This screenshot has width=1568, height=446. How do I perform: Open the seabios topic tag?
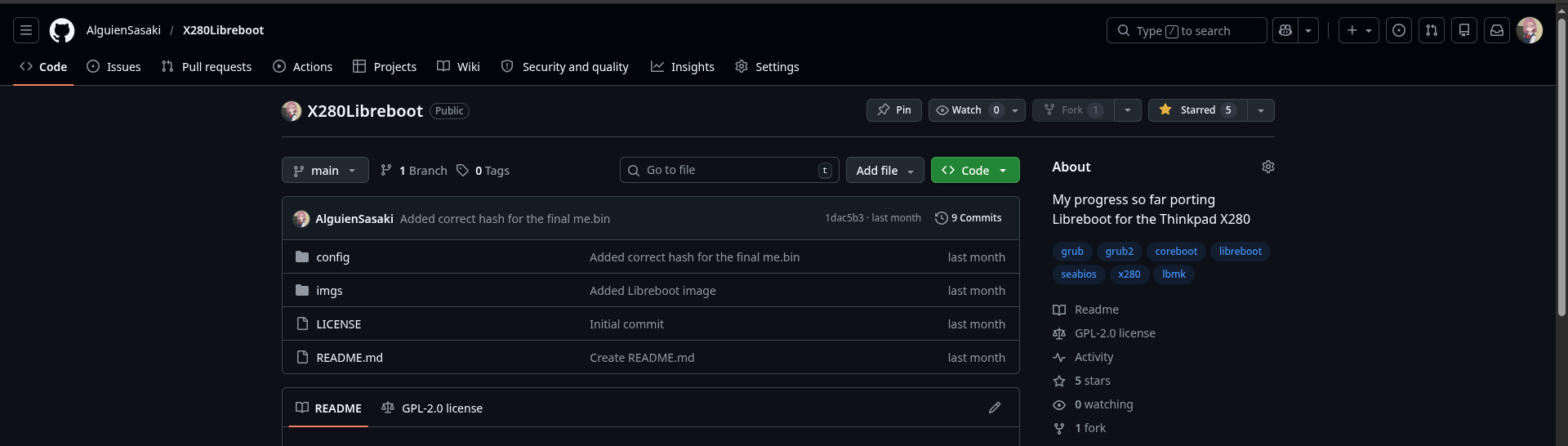[1079, 274]
